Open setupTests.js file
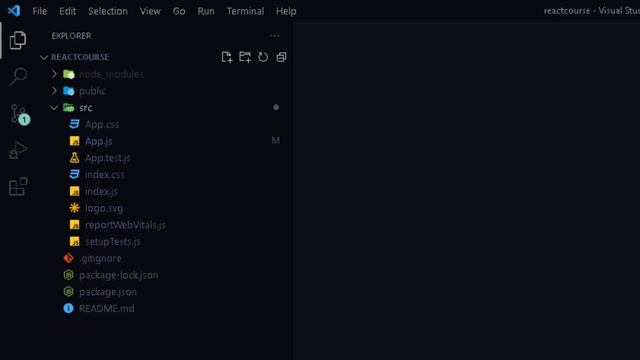The height and width of the screenshot is (360, 640). (113, 242)
